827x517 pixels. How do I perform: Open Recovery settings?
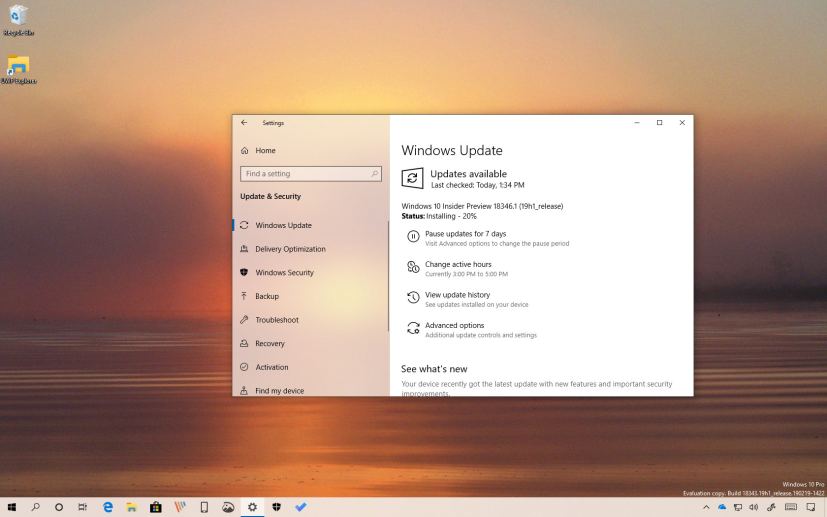(270, 343)
